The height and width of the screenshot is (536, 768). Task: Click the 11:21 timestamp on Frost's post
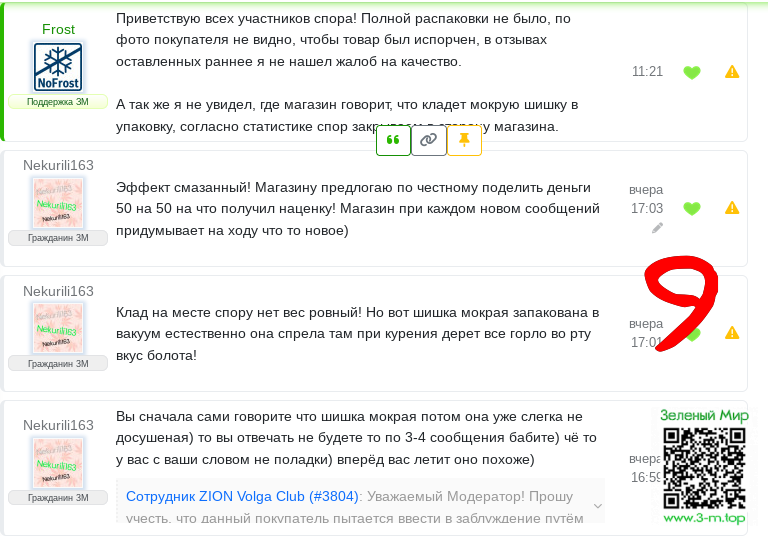(647, 72)
